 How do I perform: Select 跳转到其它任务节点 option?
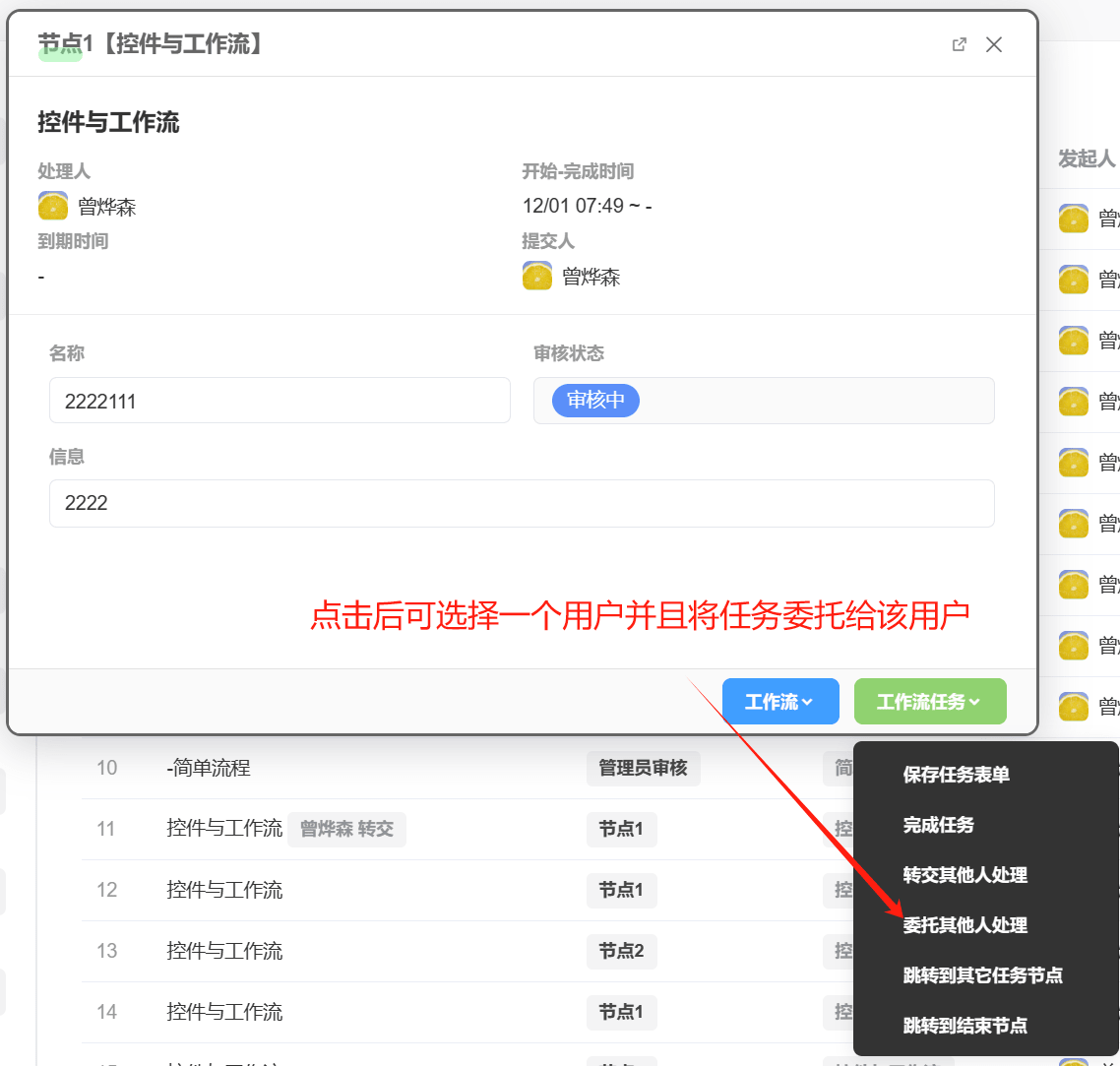pos(982,975)
